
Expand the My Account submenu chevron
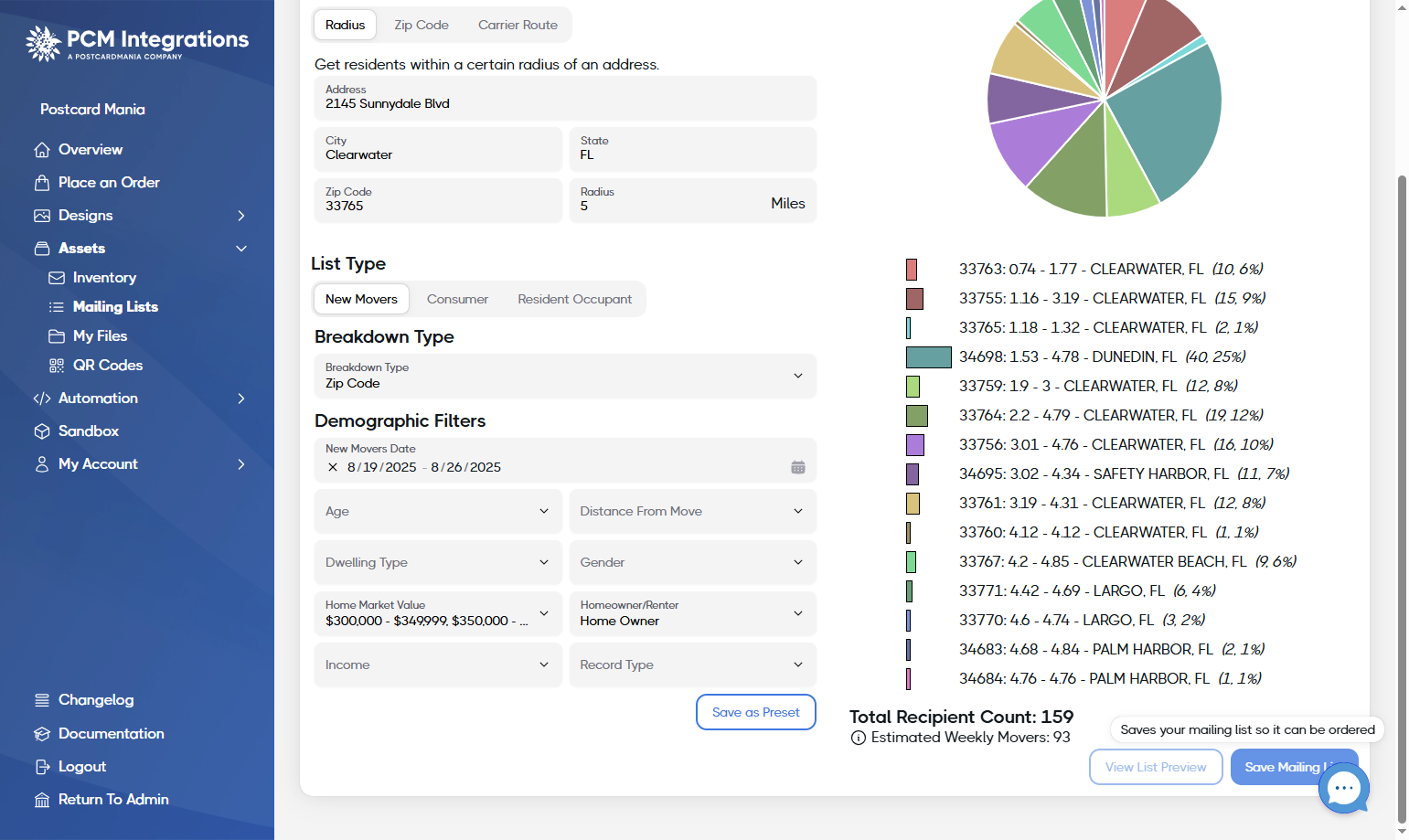pyautogui.click(x=241, y=464)
